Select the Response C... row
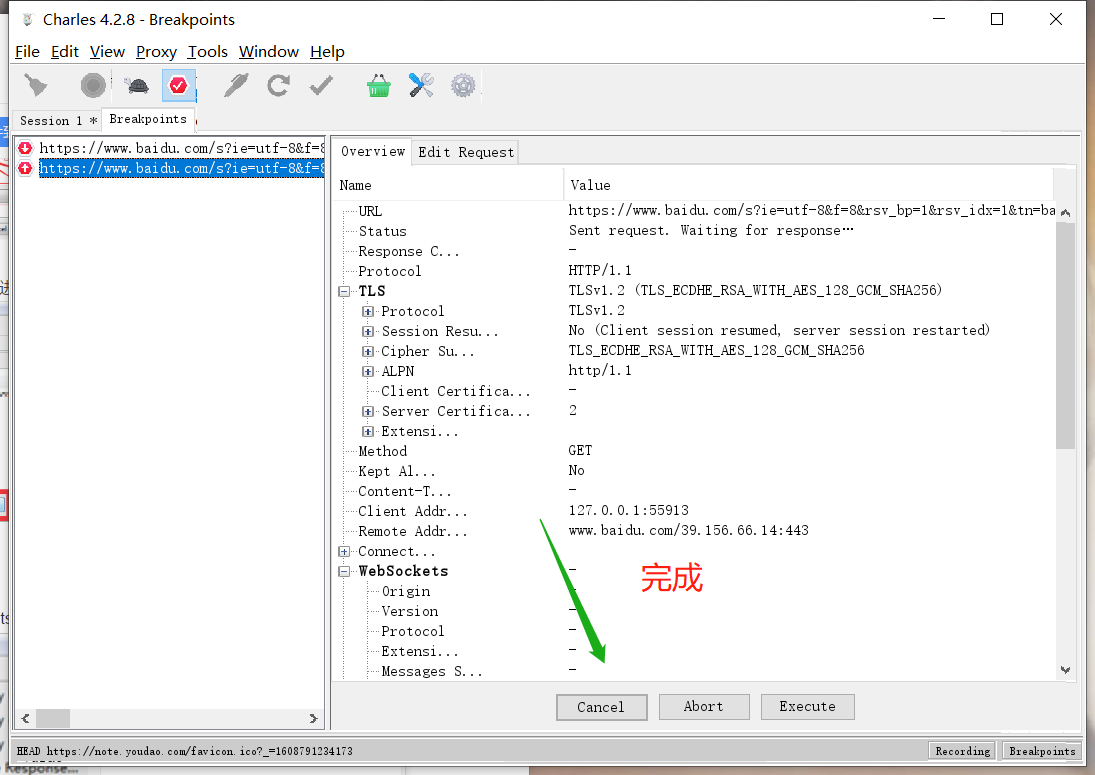The width and height of the screenshot is (1095, 775). [x=695, y=251]
